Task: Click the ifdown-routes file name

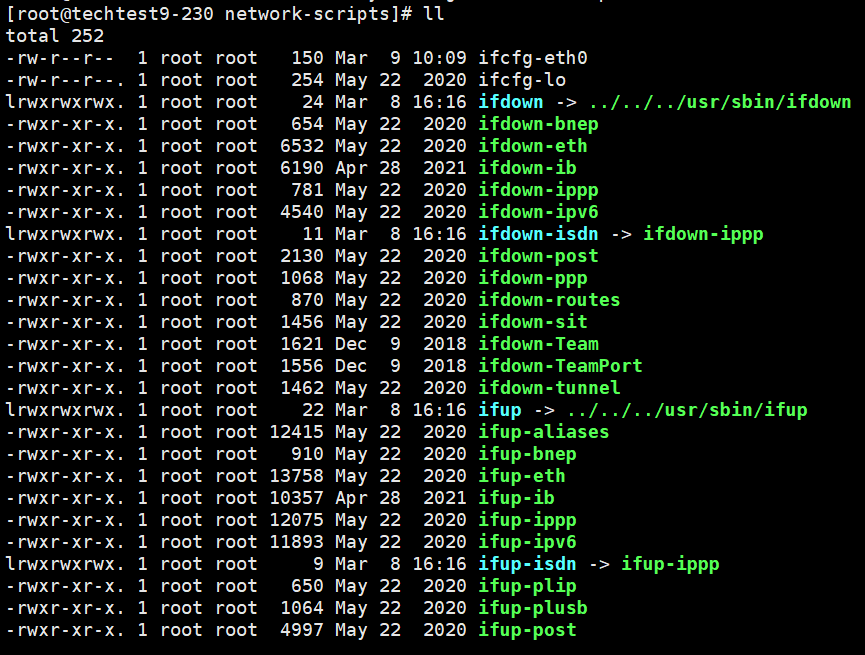Action: point(549,300)
